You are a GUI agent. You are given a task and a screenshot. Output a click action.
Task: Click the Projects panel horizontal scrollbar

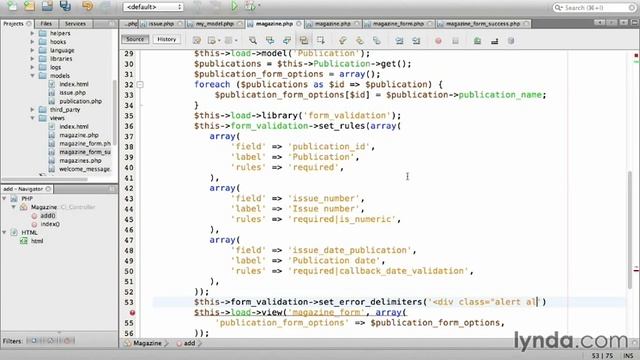pyautogui.click(x=45, y=179)
